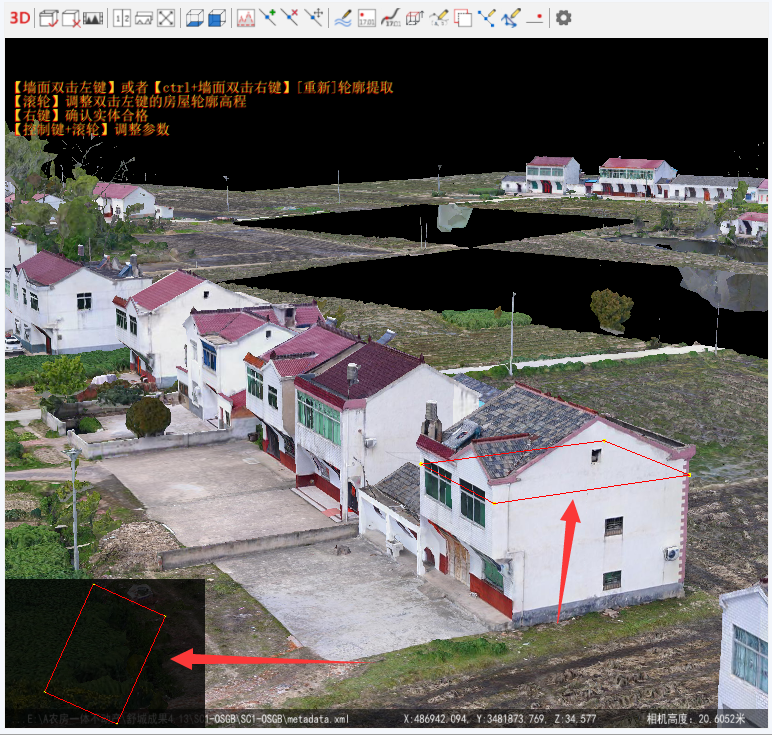The height and width of the screenshot is (735, 772).
Task: Select the delete node tool (red X)
Action: click(290, 17)
